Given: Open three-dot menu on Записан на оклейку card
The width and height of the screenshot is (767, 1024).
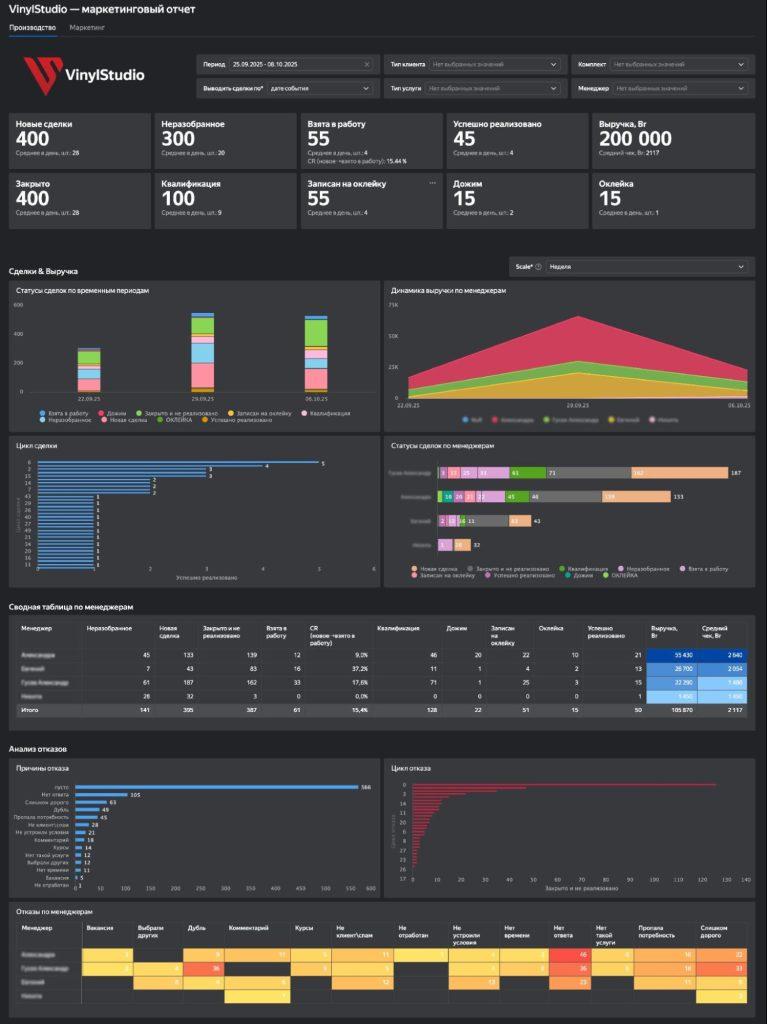Looking at the screenshot, I should 432,183.
